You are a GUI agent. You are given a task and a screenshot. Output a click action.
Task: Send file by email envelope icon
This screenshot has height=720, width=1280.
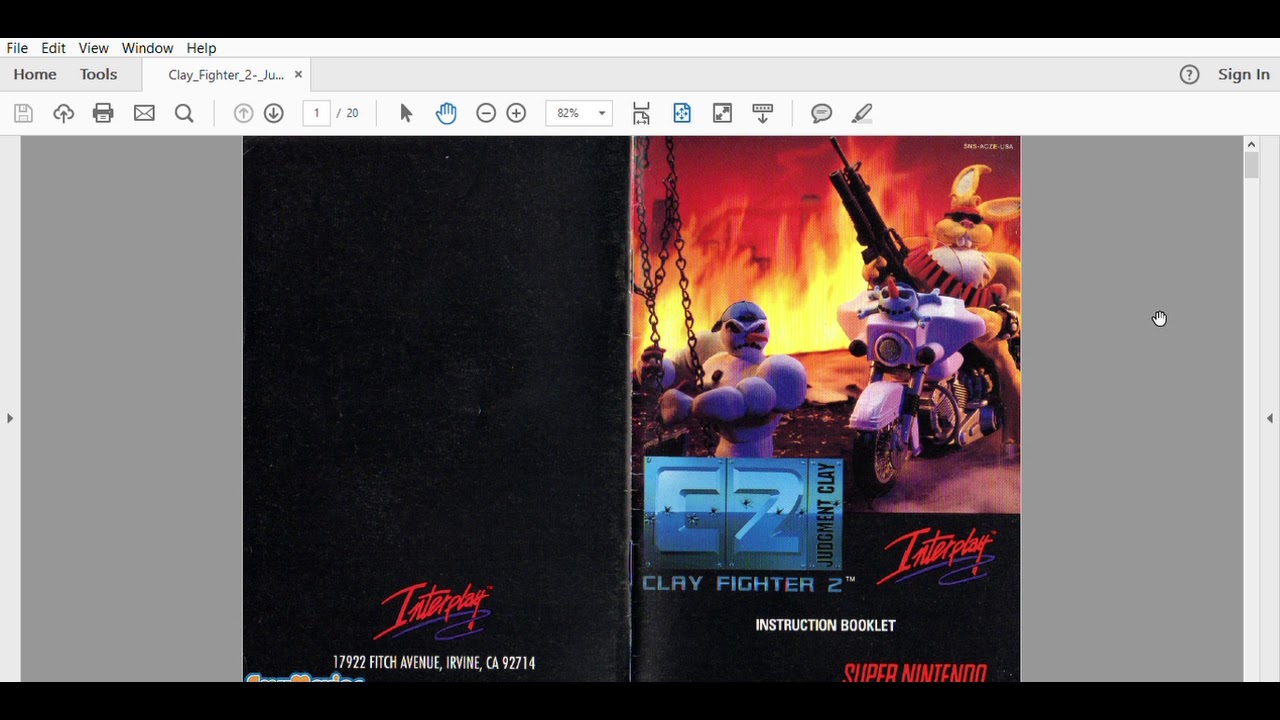point(144,113)
